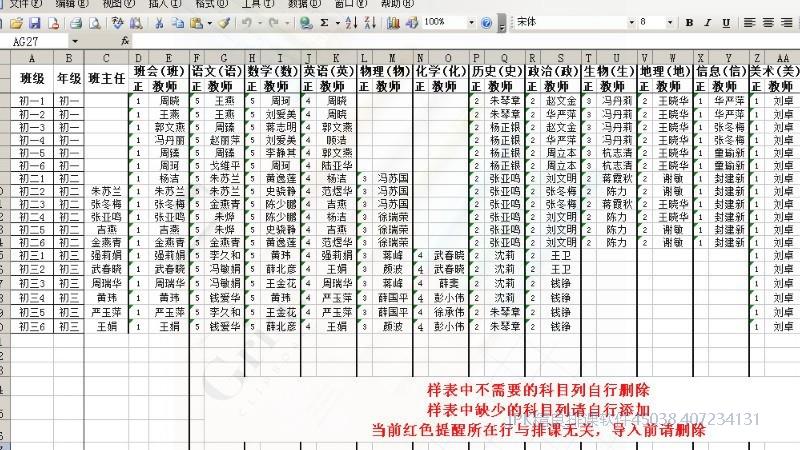Open the 视图(V) menu
The height and width of the screenshot is (450, 800).
click(118, 4)
